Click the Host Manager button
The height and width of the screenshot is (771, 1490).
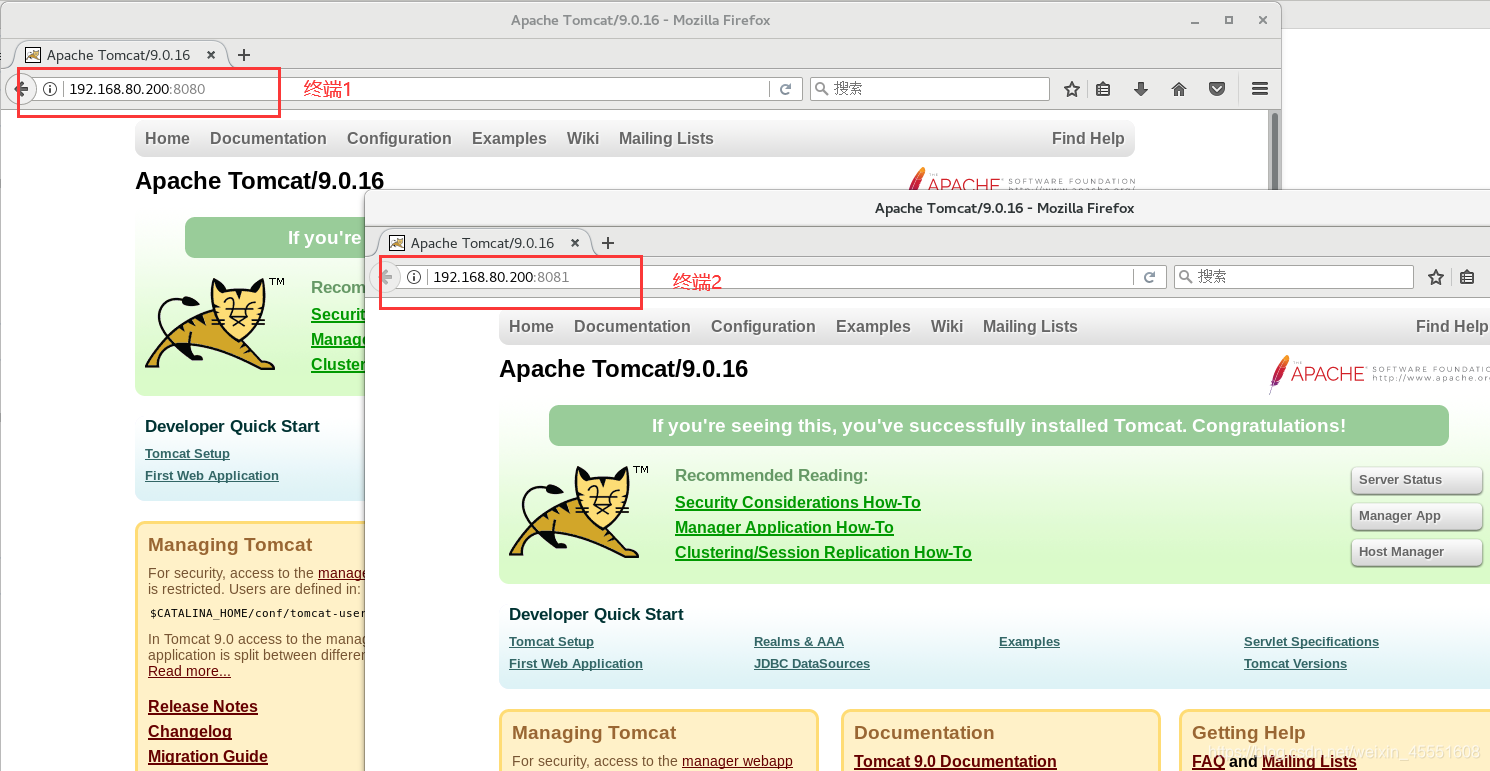point(1416,552)
